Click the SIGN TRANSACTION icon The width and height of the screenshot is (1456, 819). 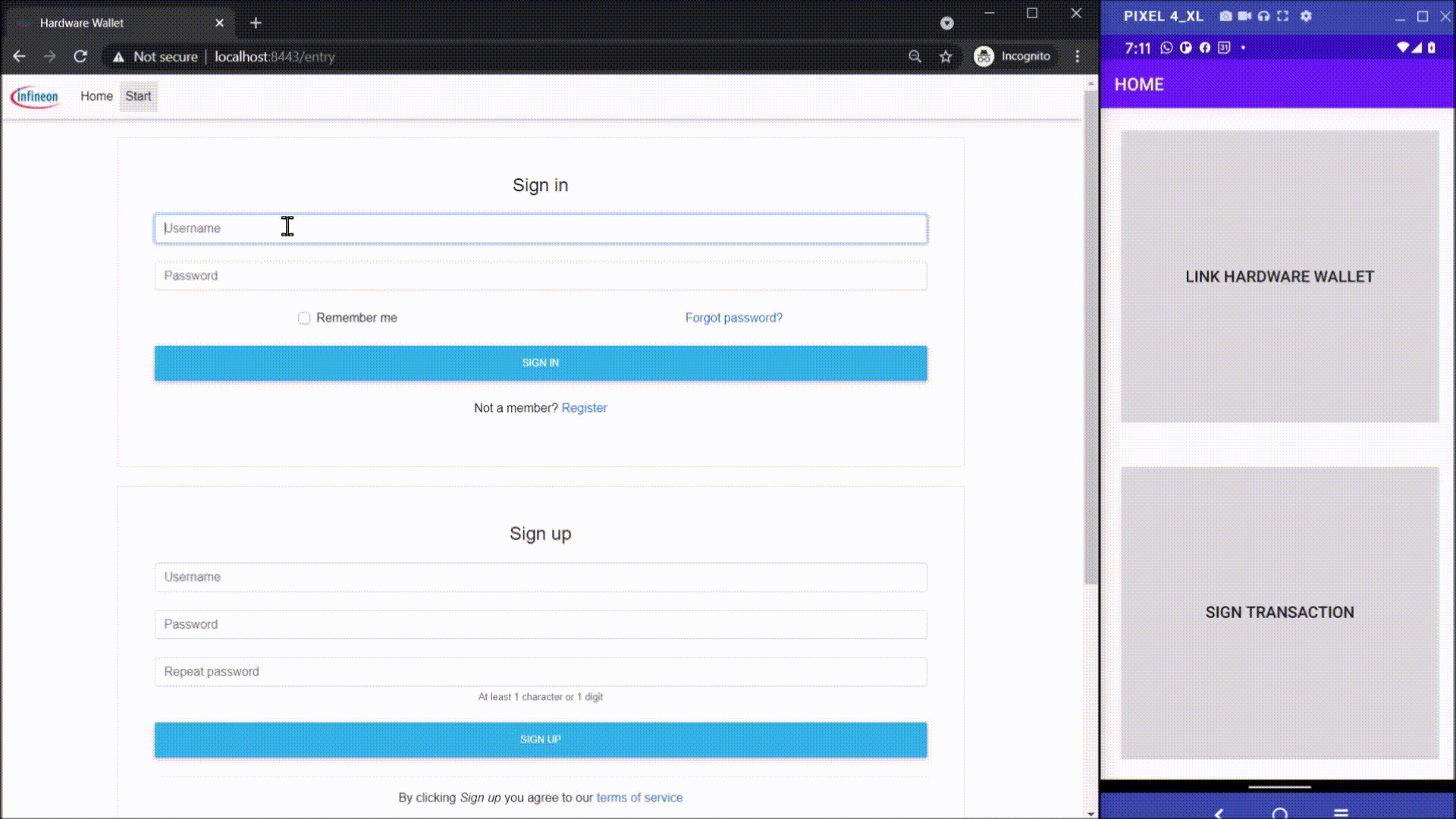[x=1280, y=611]
